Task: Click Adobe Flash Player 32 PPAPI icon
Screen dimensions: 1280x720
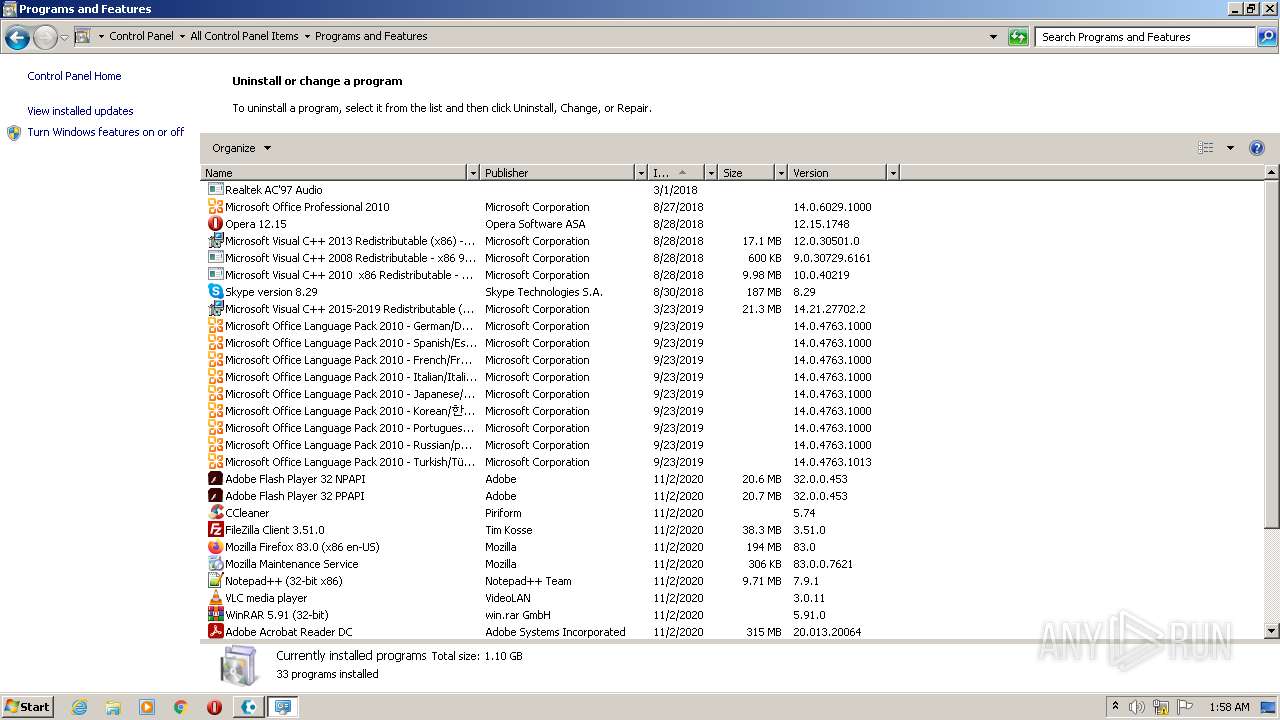Action: [x=215, y=495]
